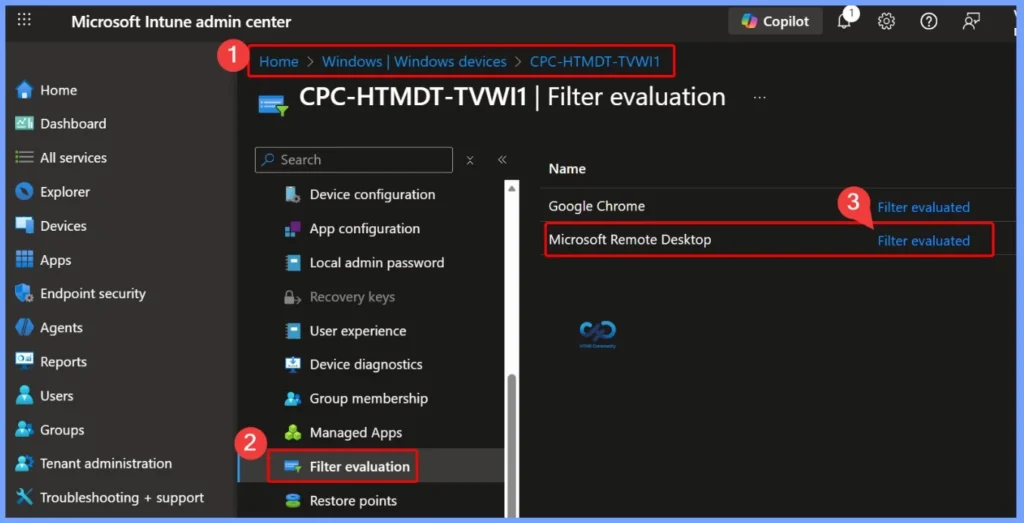Collapse the device menu with double chevron
The width and height of the screenshot is (1024, 523).
(x=502, y=159)
